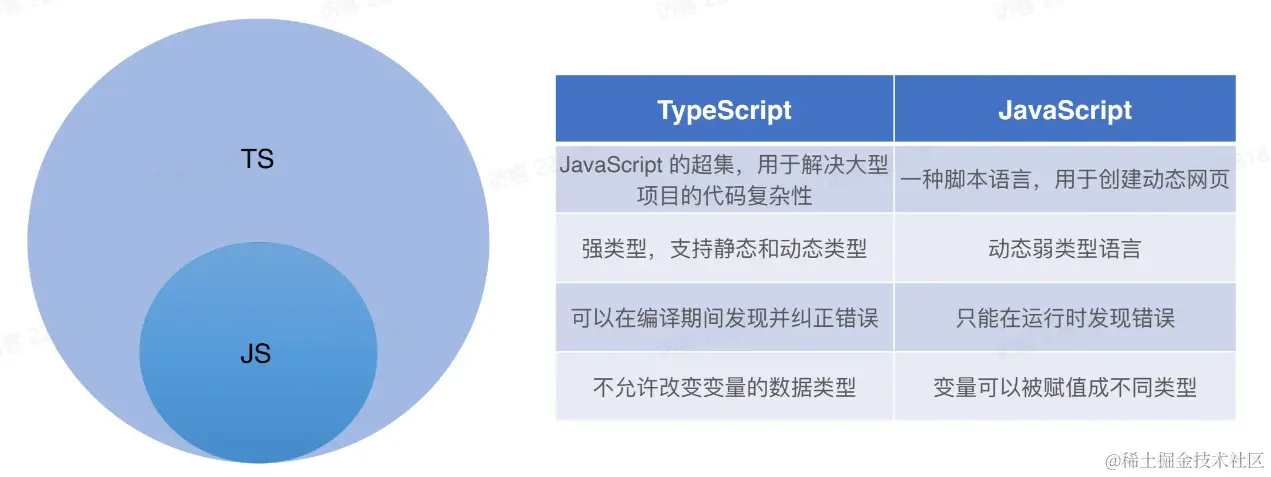Click the cell '强类型，支持静态和动态类型'
Image resolution: width=1271 pixels, height=477 pixels.
pos(724,248)
